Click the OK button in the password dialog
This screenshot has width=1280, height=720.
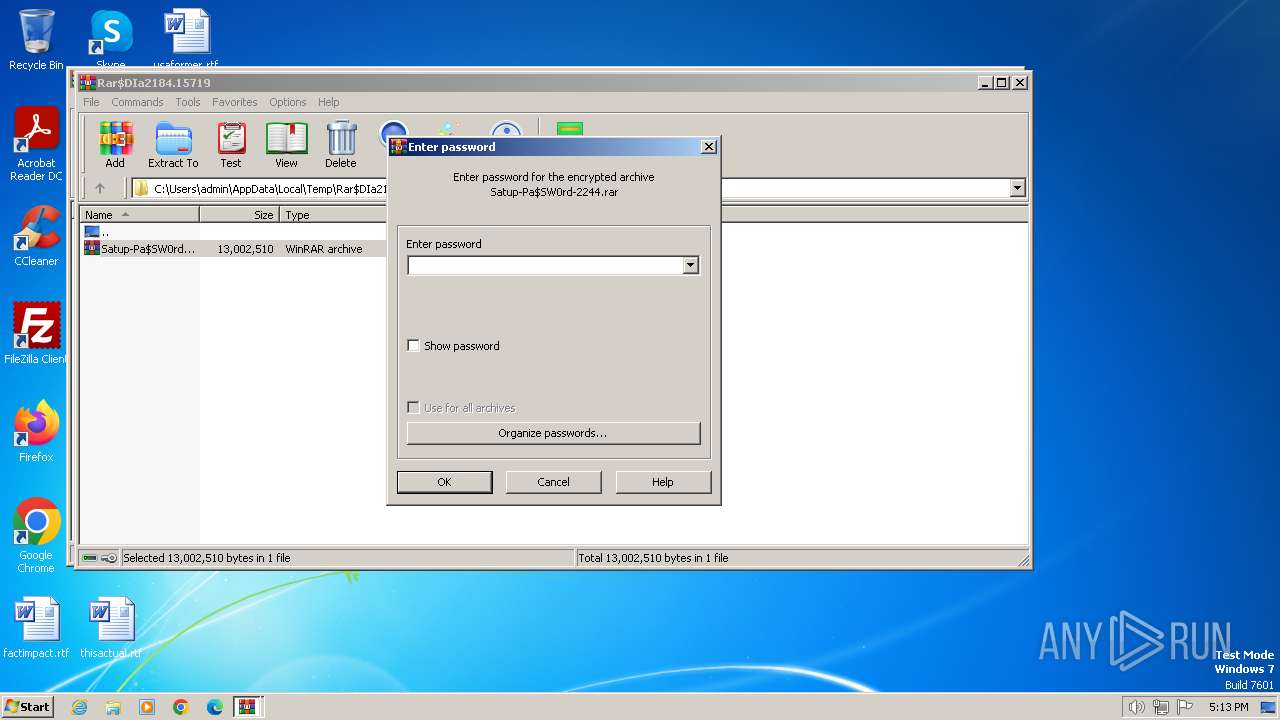point(444,482)
